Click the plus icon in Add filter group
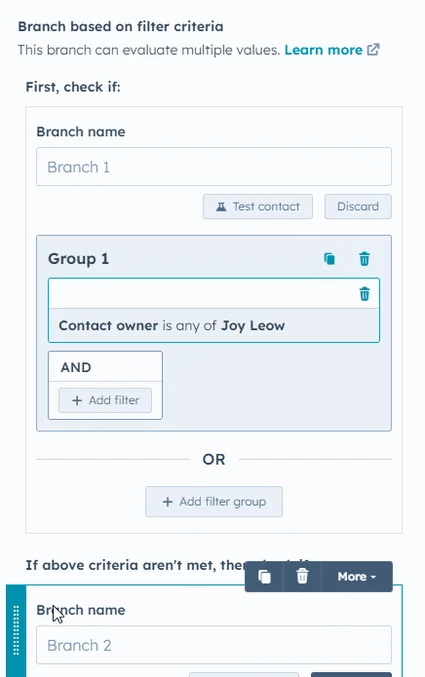Viewport: 425px width, 677px height. pyautogui.click(x=167, y=502)
